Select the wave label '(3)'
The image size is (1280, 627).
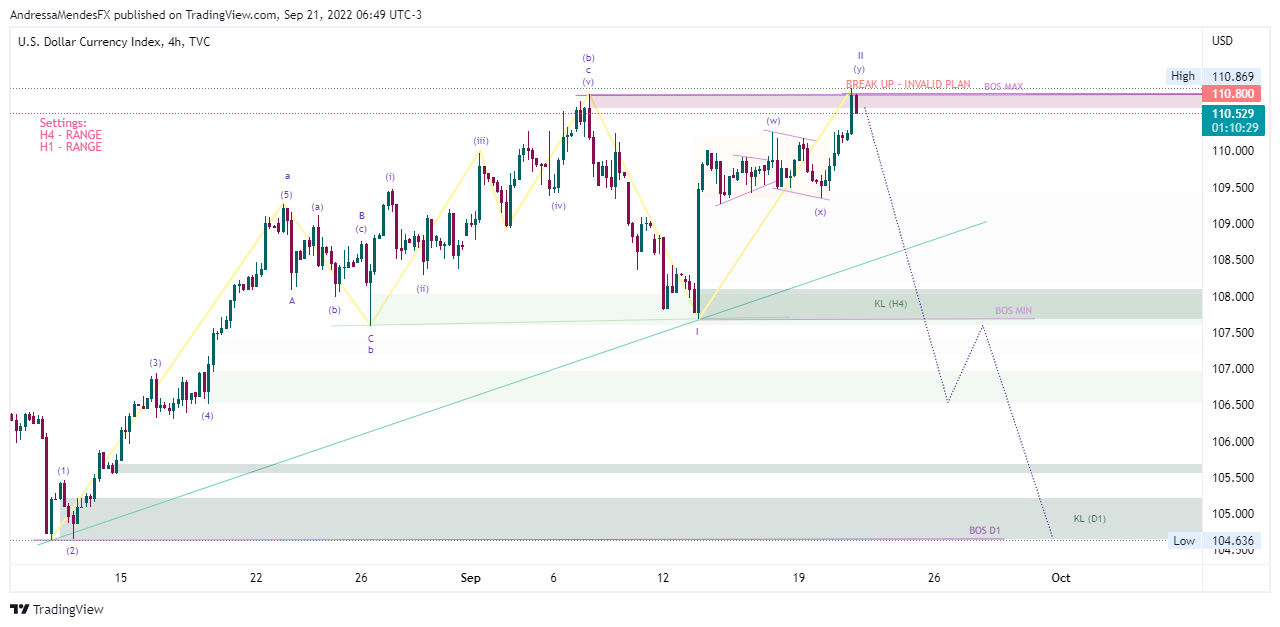(155, 363)
